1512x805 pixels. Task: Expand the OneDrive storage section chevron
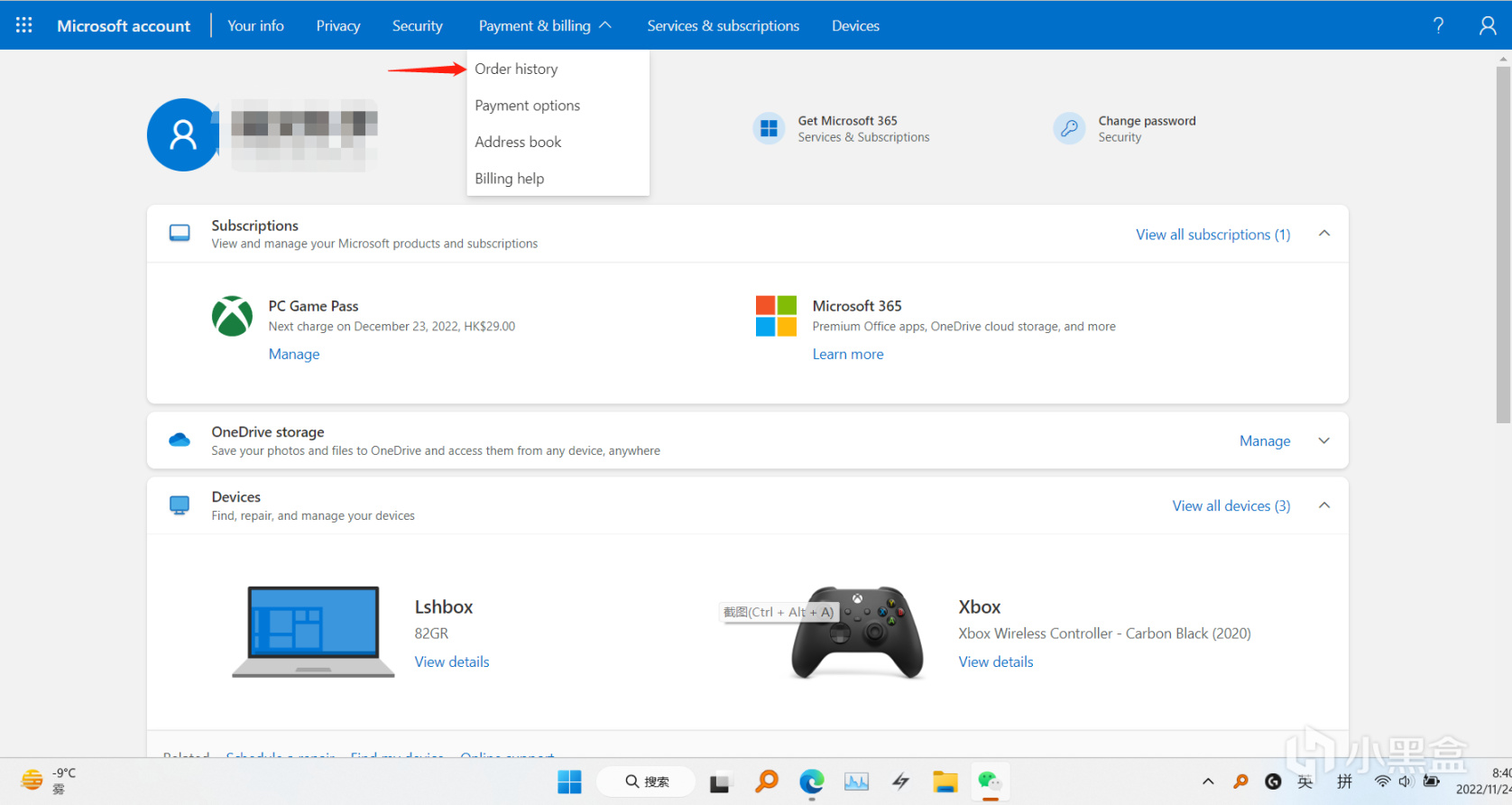[x=1324, y=440]
